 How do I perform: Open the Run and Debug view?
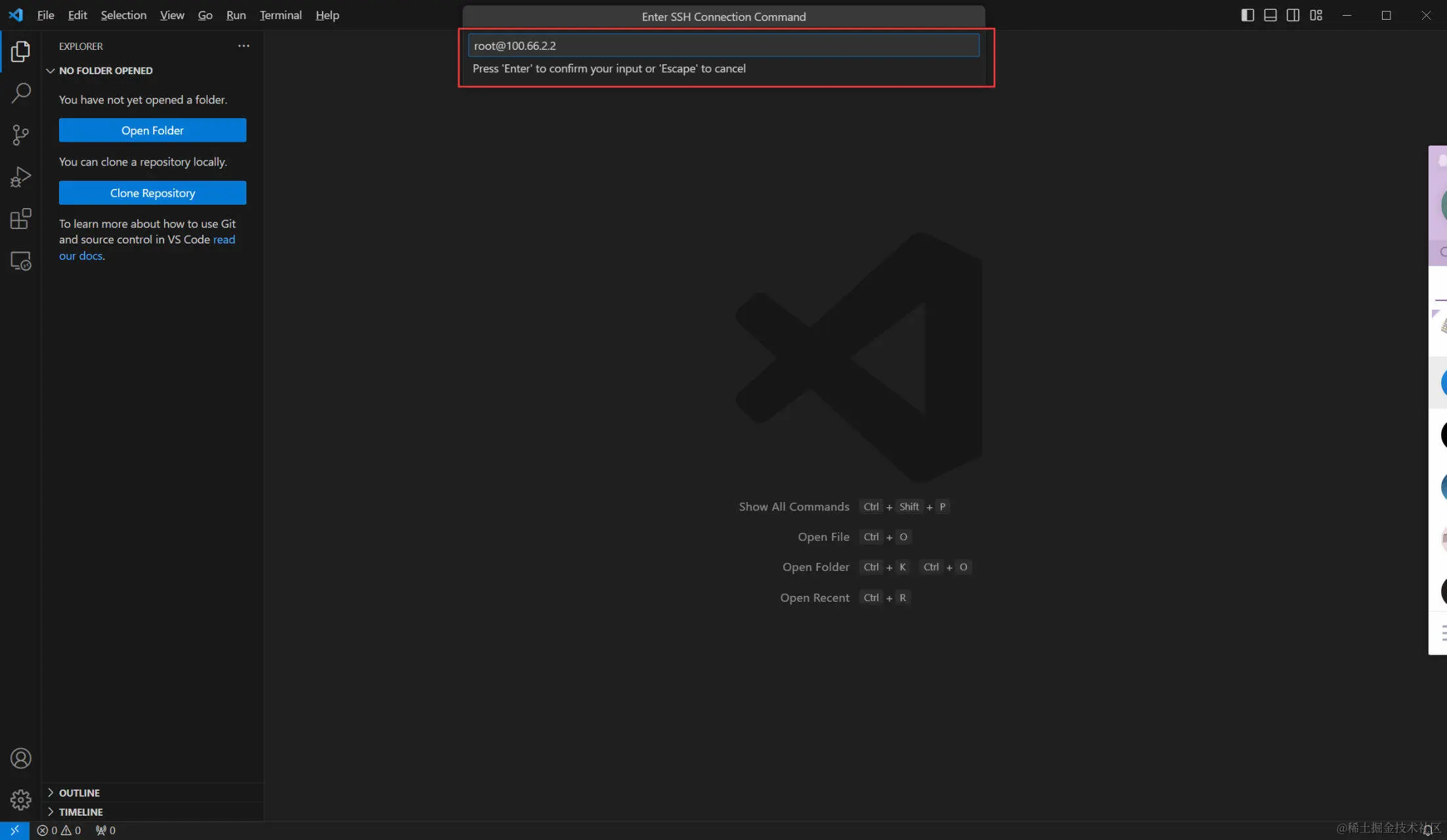[x=20, y=177]
